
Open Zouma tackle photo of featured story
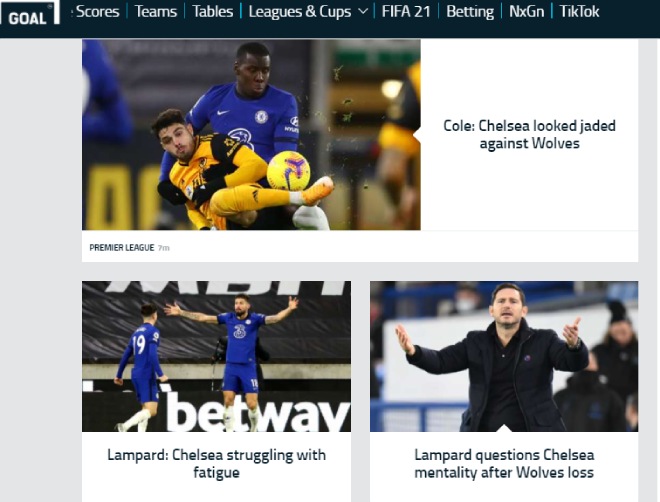click(x=251, y=135)
